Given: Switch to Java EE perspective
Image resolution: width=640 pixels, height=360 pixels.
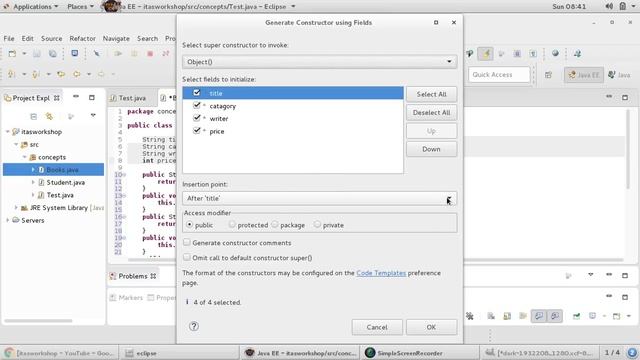Looking at the screenshot, I should point(584,75).
